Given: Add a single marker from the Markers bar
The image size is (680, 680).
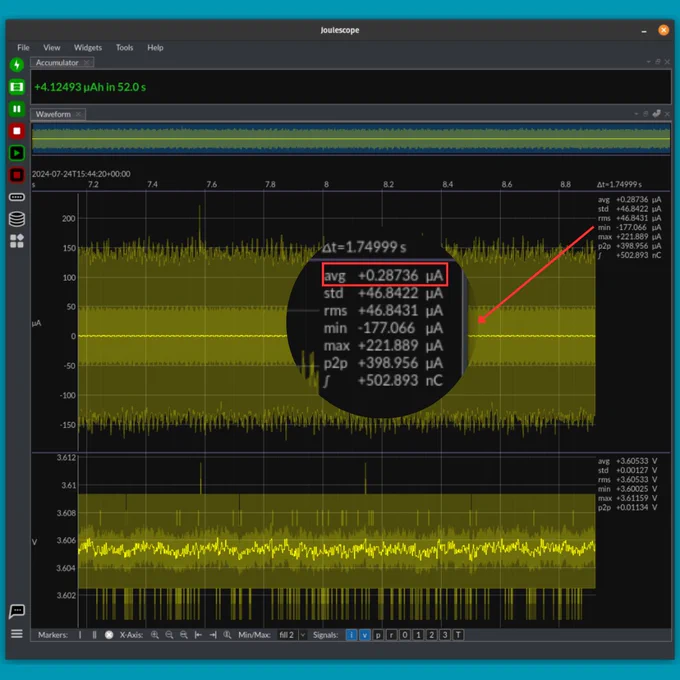Looking at the screenshot, I should (80, 635).
